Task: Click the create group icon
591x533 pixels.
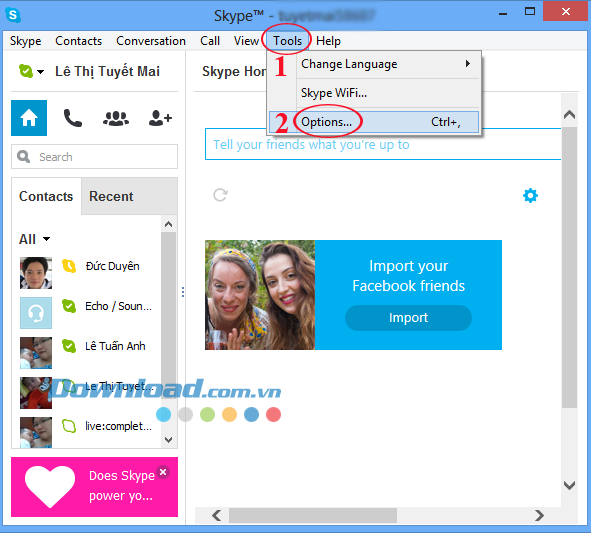Action: coord(116,118)
